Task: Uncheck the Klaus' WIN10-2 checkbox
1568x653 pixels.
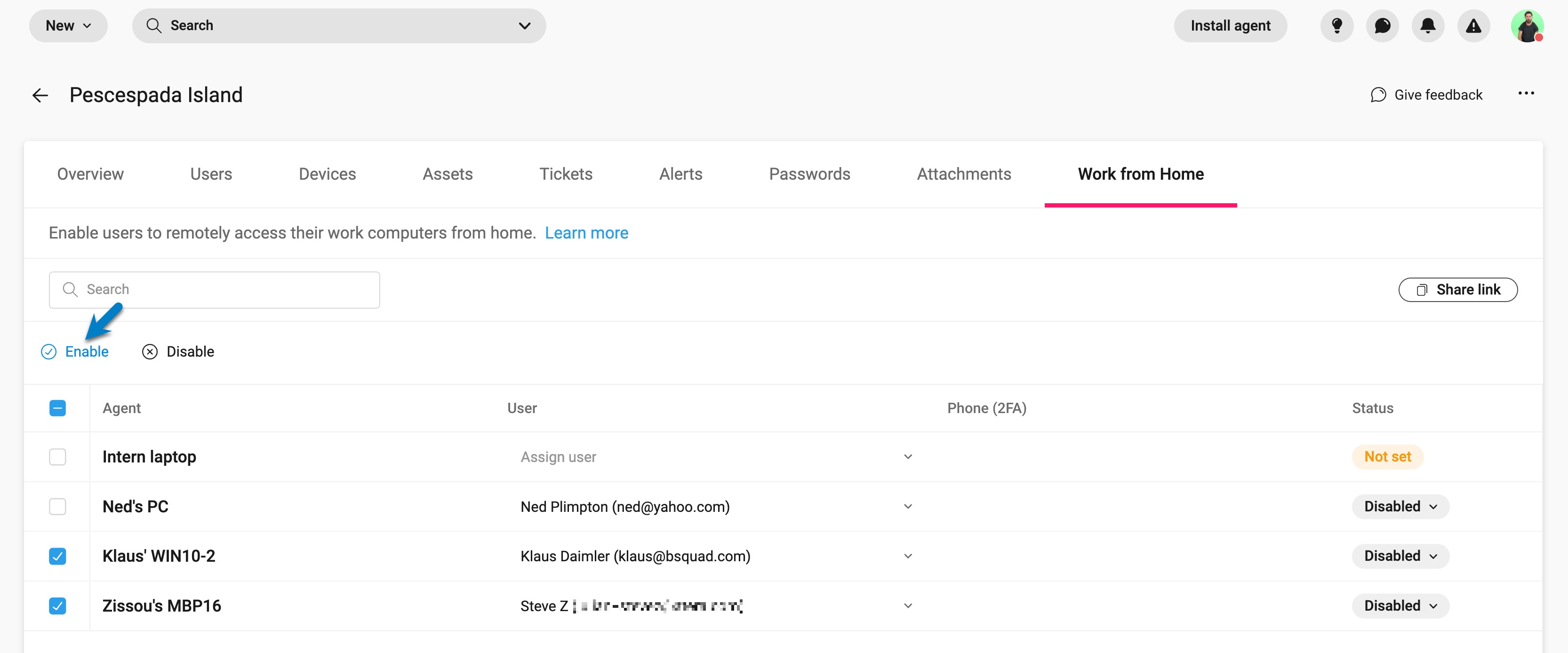Action: pos(57,556)
